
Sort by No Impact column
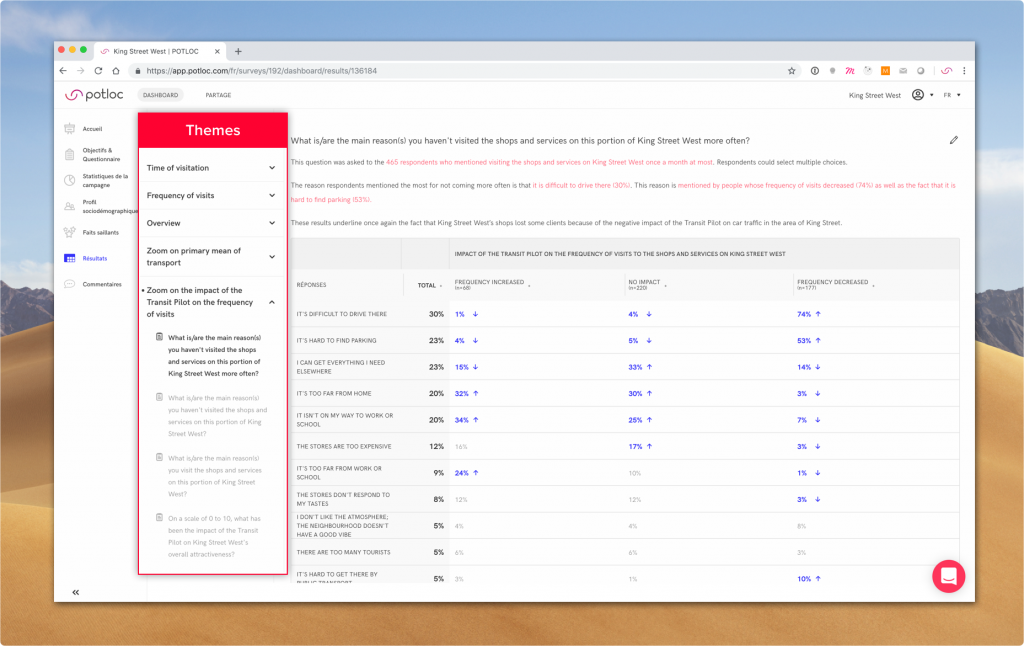(x=647, y=284)
